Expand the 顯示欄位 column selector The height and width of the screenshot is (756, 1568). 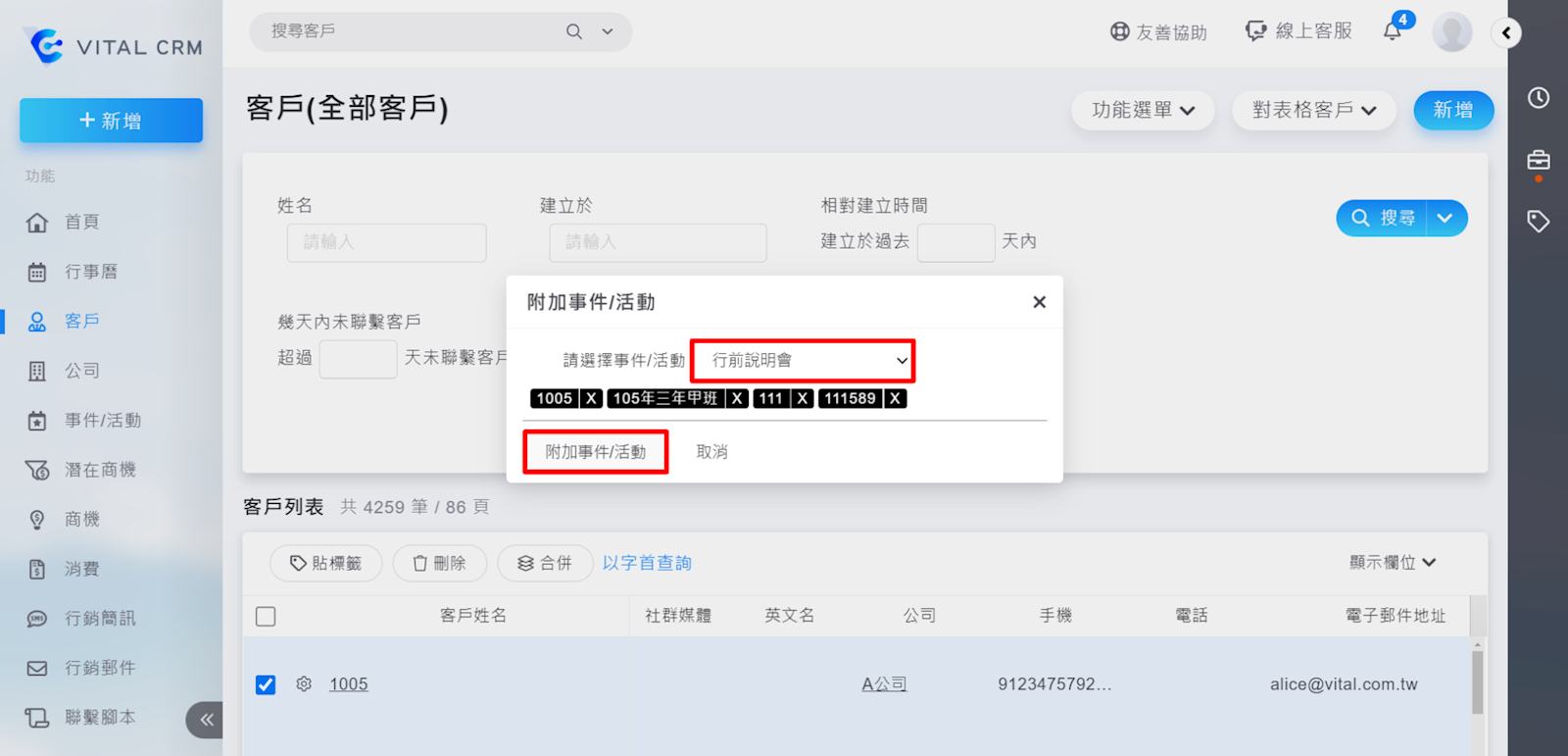(1392, 563)
